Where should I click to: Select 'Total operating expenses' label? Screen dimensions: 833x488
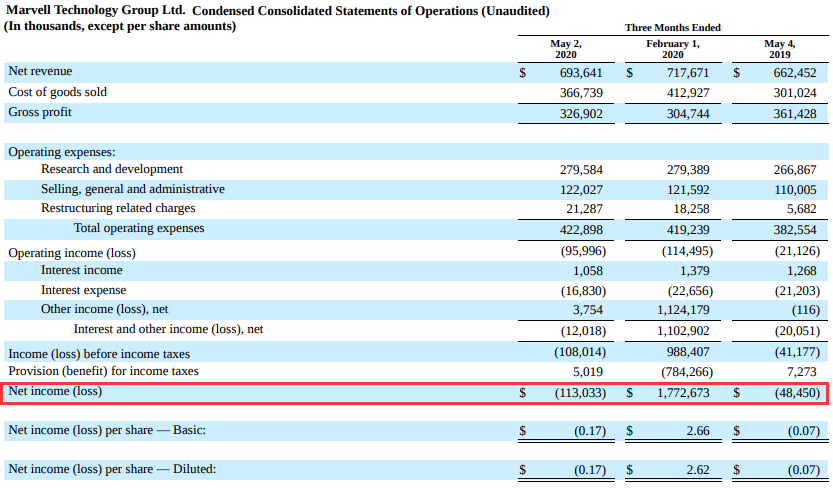pyautogui.click(x=139, y=228)
